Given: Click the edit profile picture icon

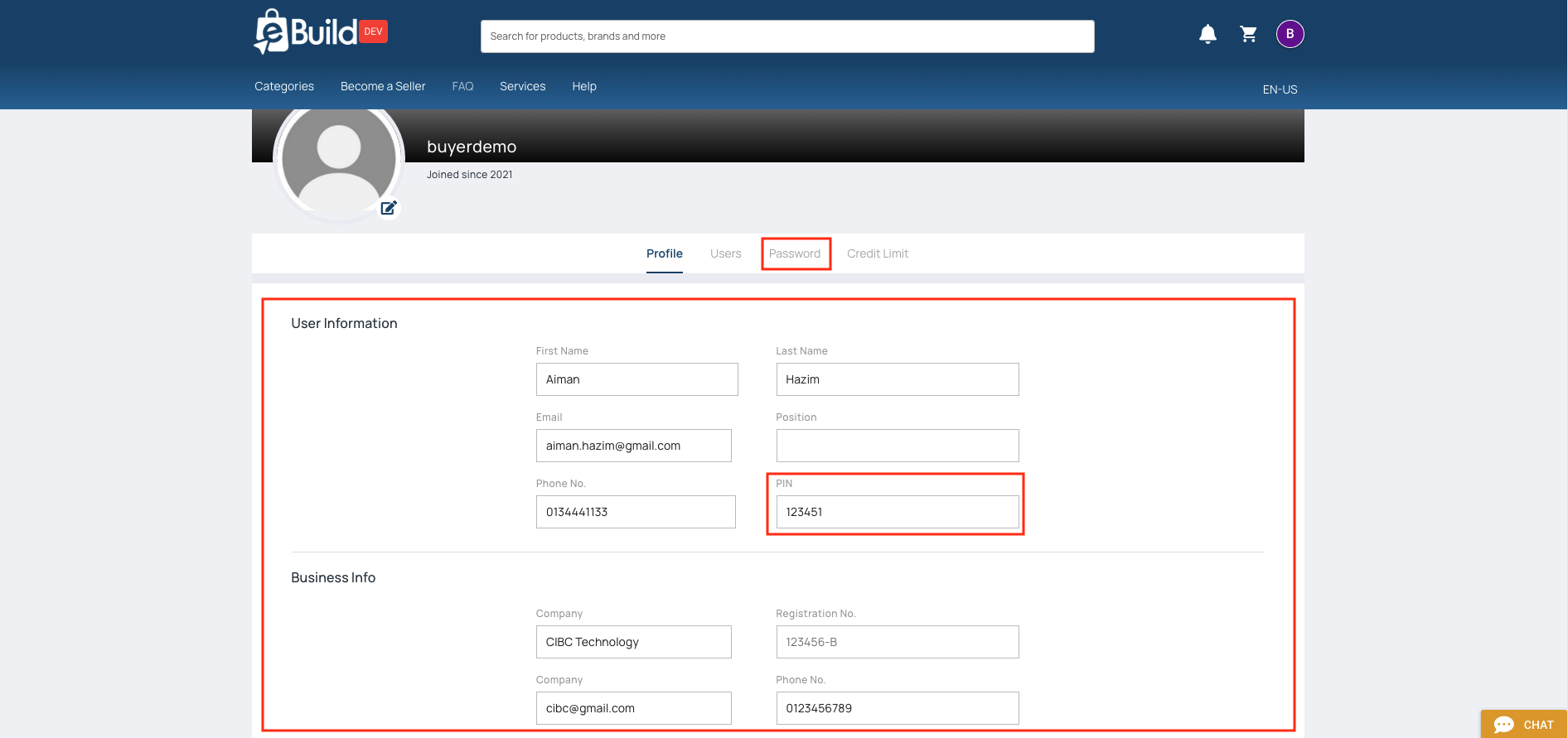Looking at the screenshot, I should click(389, 208).
